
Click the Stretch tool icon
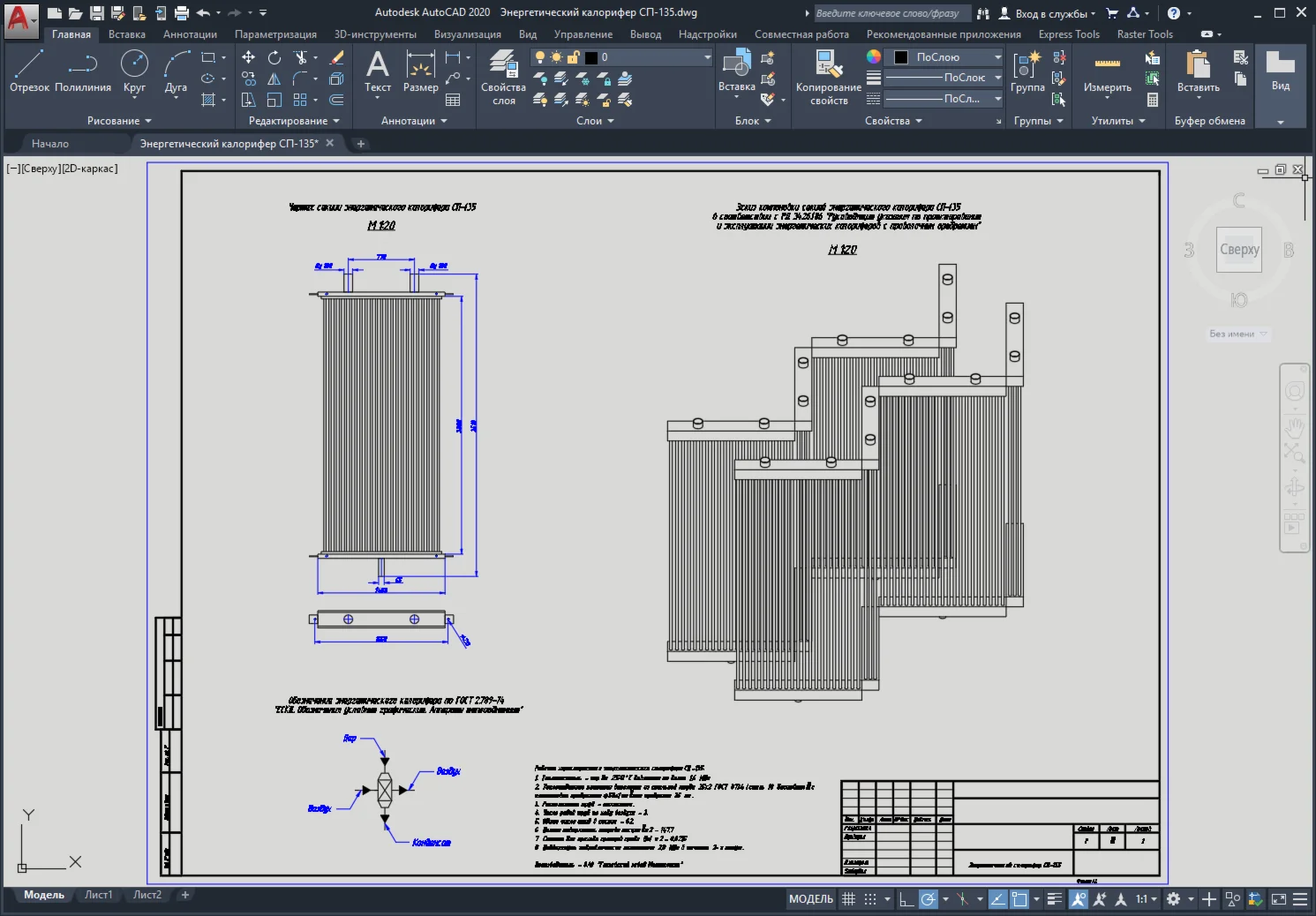(249, 100)
